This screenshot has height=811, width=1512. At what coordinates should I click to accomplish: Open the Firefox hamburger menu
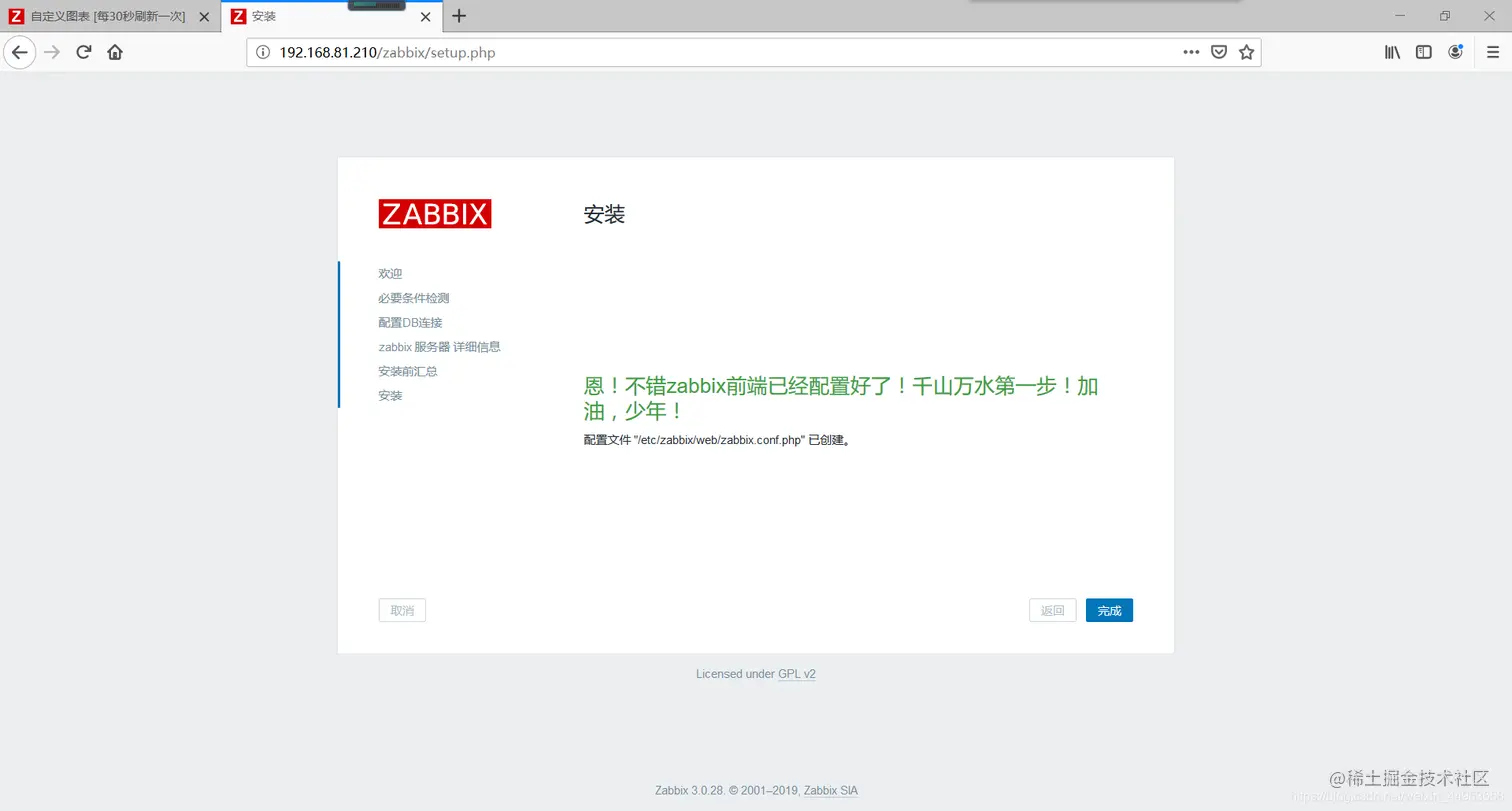pyautogui.click(x=1493, y=52)
